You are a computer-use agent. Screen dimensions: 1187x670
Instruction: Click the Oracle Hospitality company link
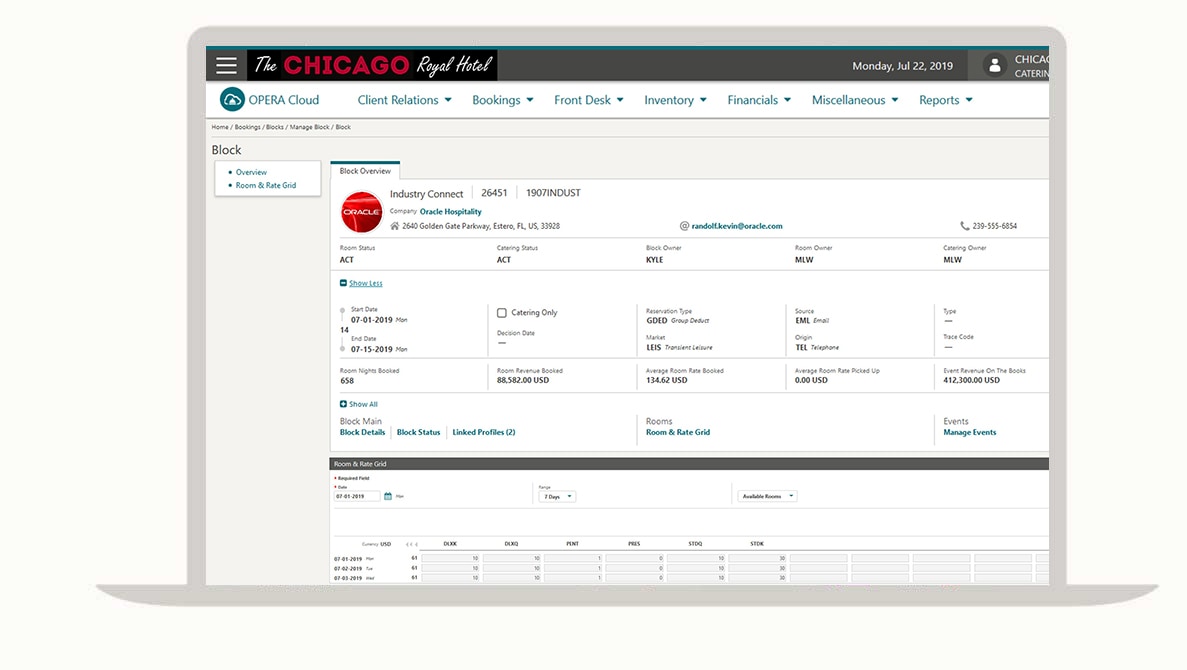coord(450,212)
